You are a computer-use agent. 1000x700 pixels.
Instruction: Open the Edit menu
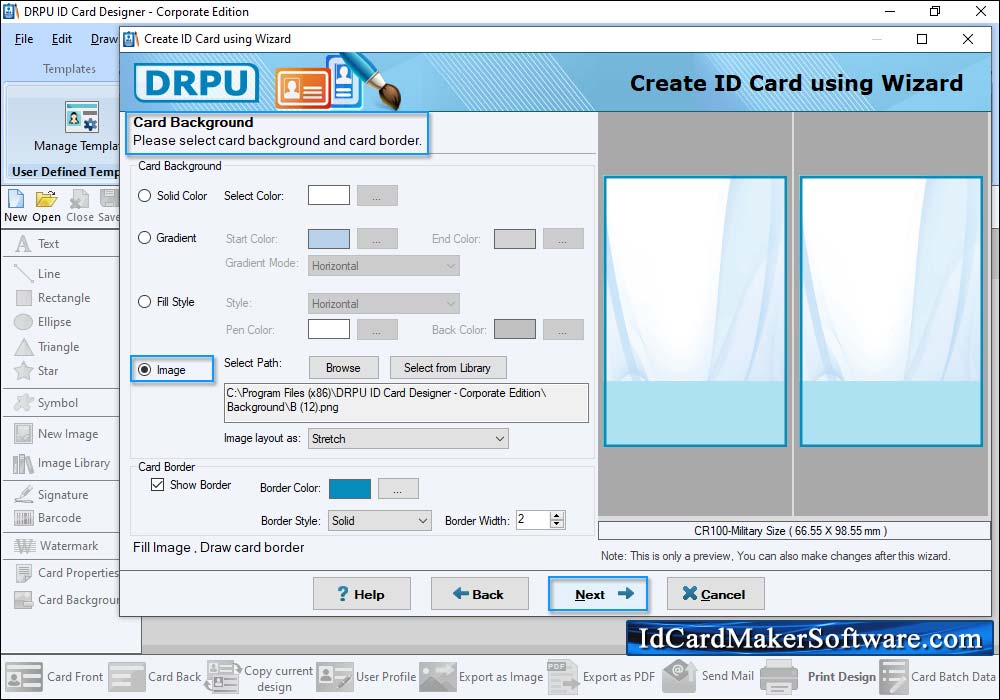(x=62, y=39)
